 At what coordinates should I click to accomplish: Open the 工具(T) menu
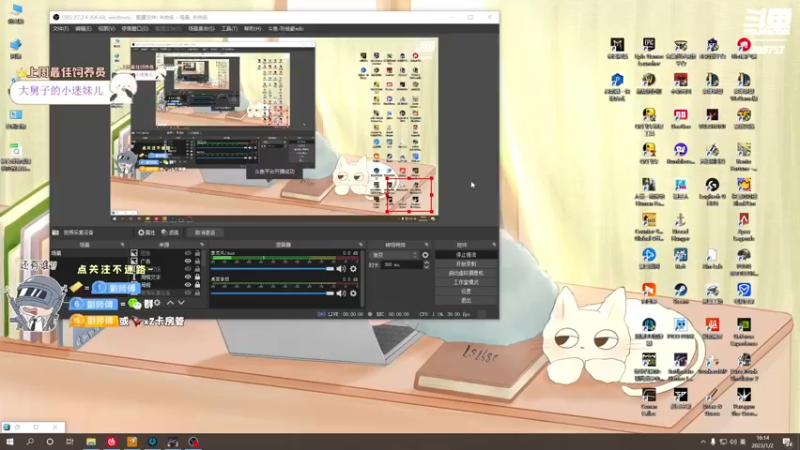(x=229, y=29)
